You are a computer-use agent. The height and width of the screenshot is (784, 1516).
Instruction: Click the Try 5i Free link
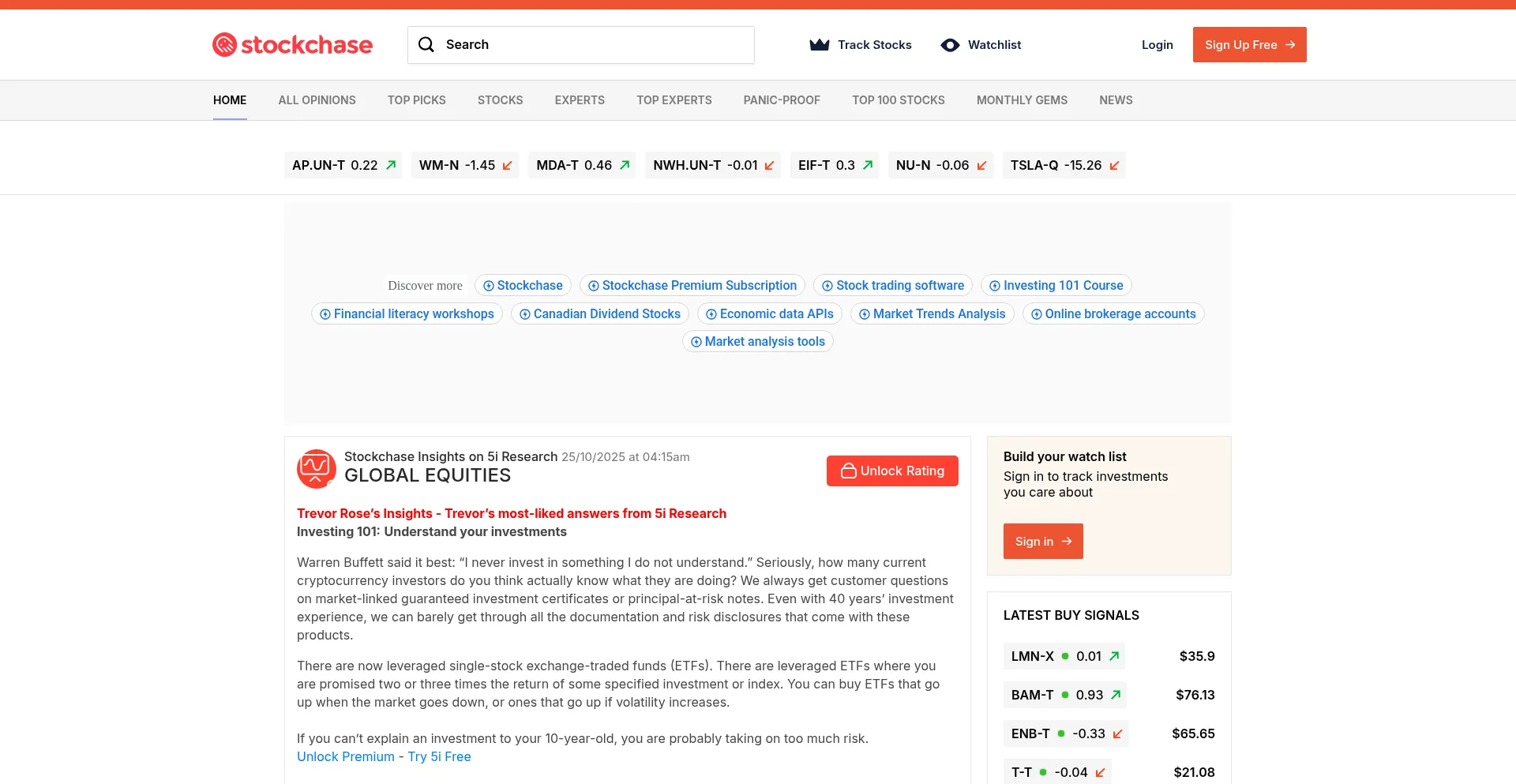pos(439,756)
